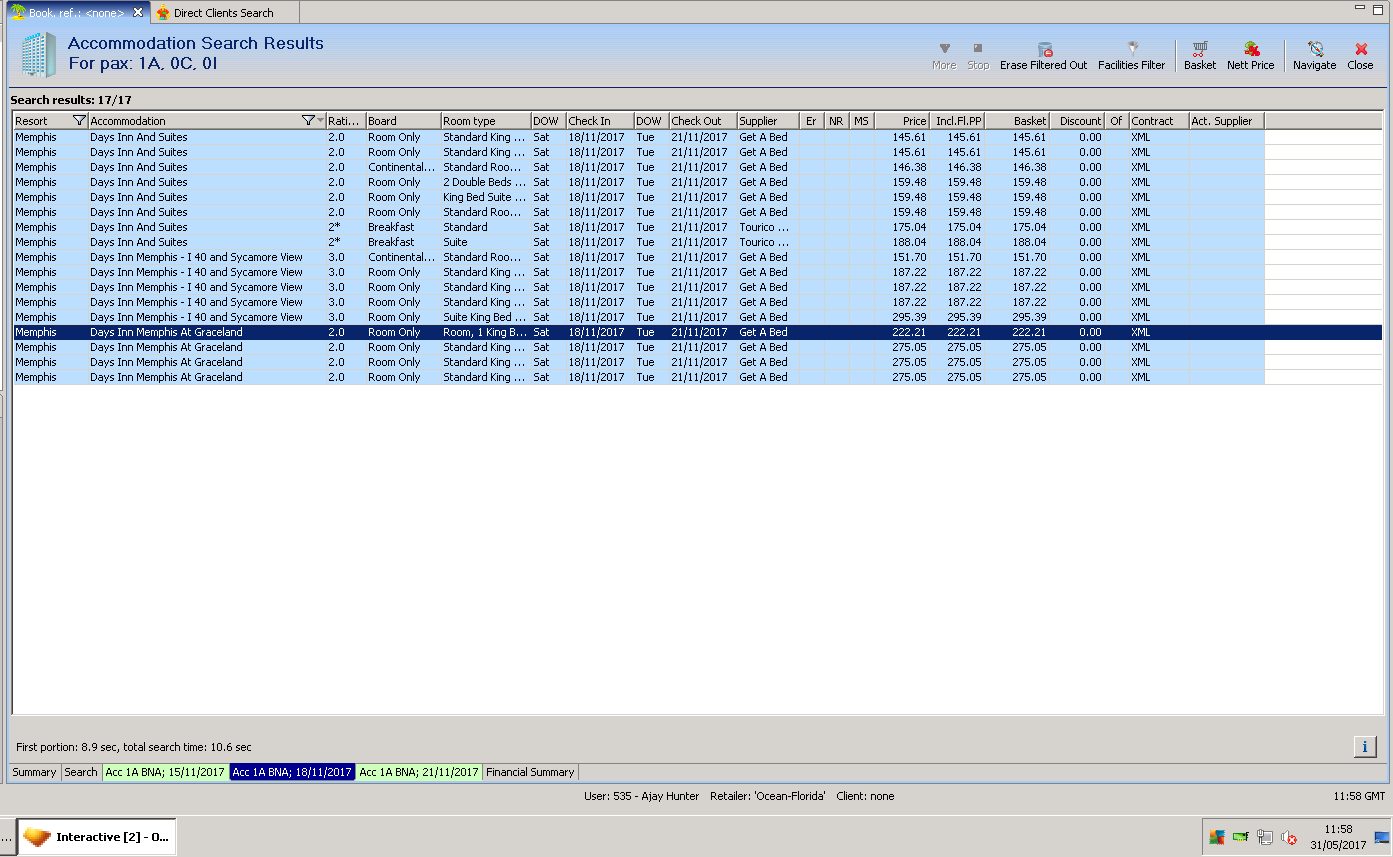Go to Acc 1A BNA; 21/11/2017 tab

pos(419,772)
